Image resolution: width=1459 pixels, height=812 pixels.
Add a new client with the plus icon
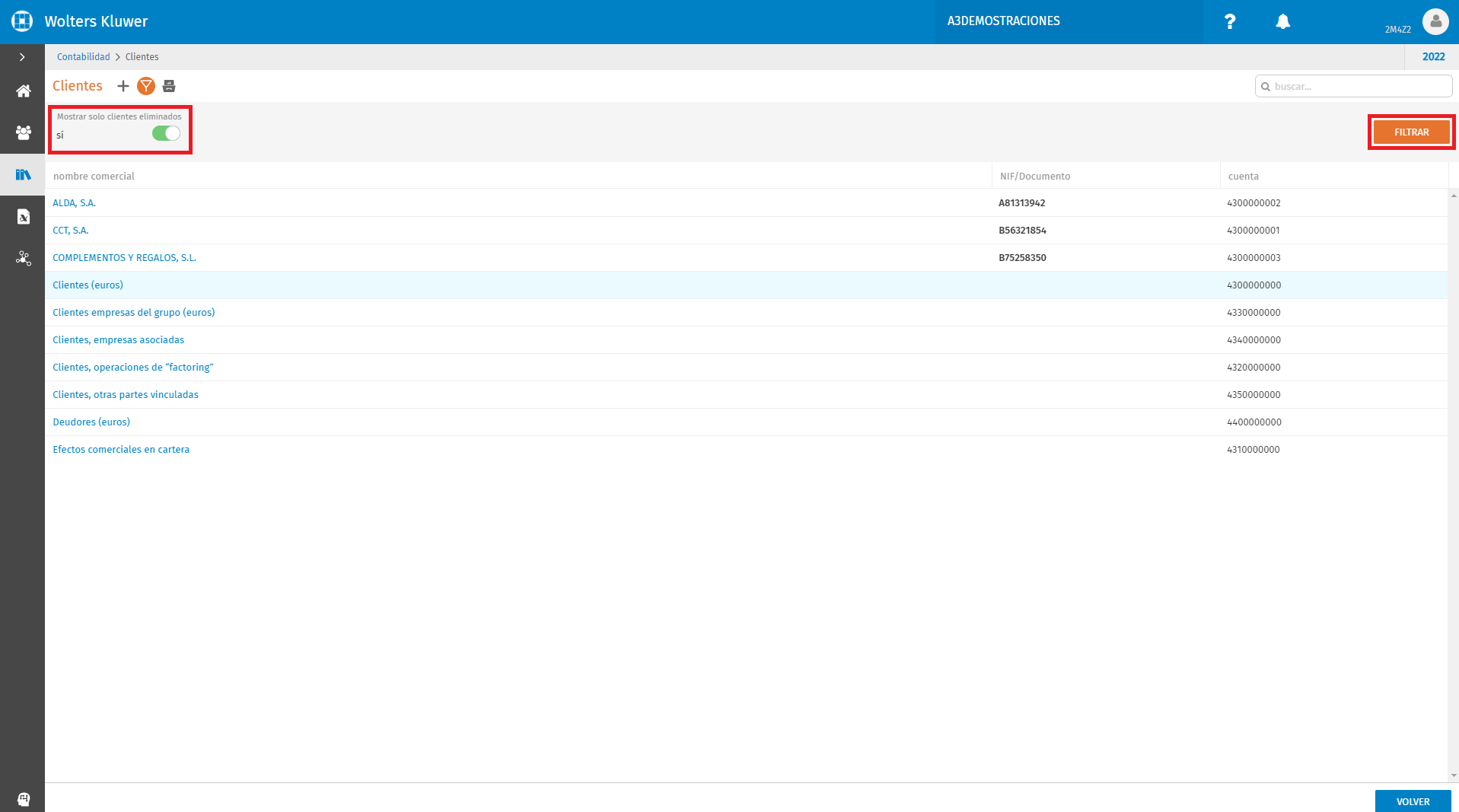(x=123, y=86)
